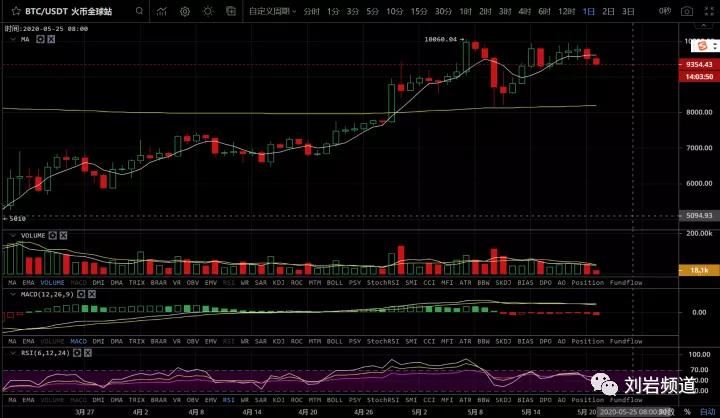
Task: Switch to 1时 timeframe
Action: (x=465, y=11)
